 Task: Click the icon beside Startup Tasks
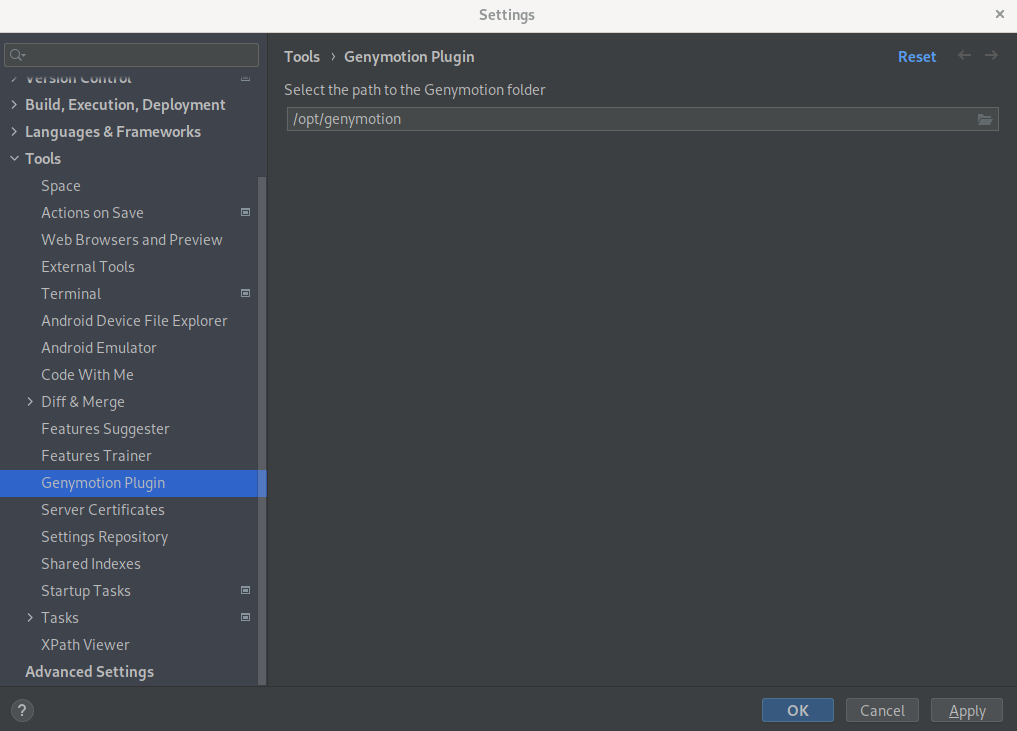click(x=245, y=590)
